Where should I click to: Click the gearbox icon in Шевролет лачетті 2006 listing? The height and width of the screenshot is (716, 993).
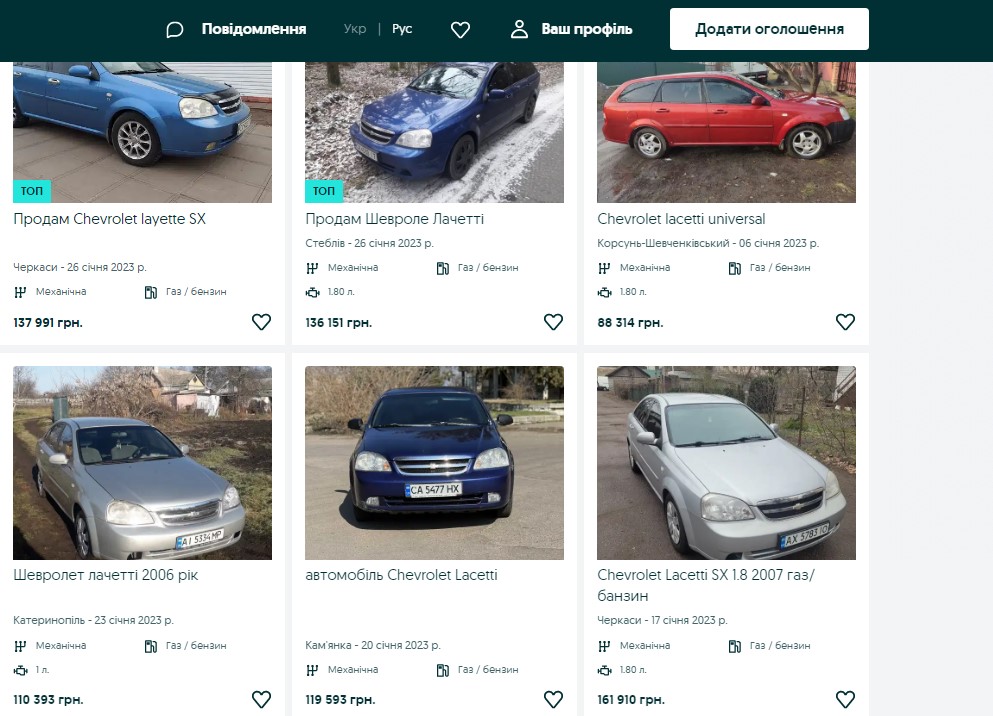tap(20, 646)
